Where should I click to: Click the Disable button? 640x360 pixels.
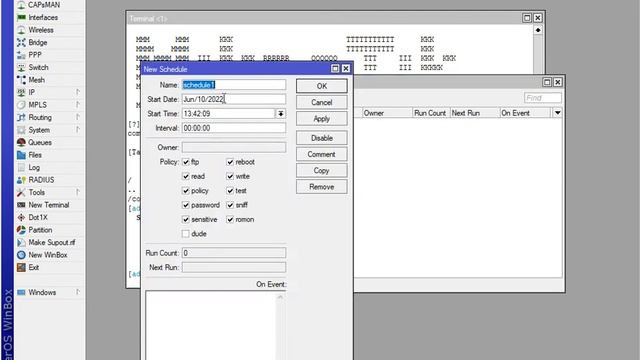click(x=322, y=138)
